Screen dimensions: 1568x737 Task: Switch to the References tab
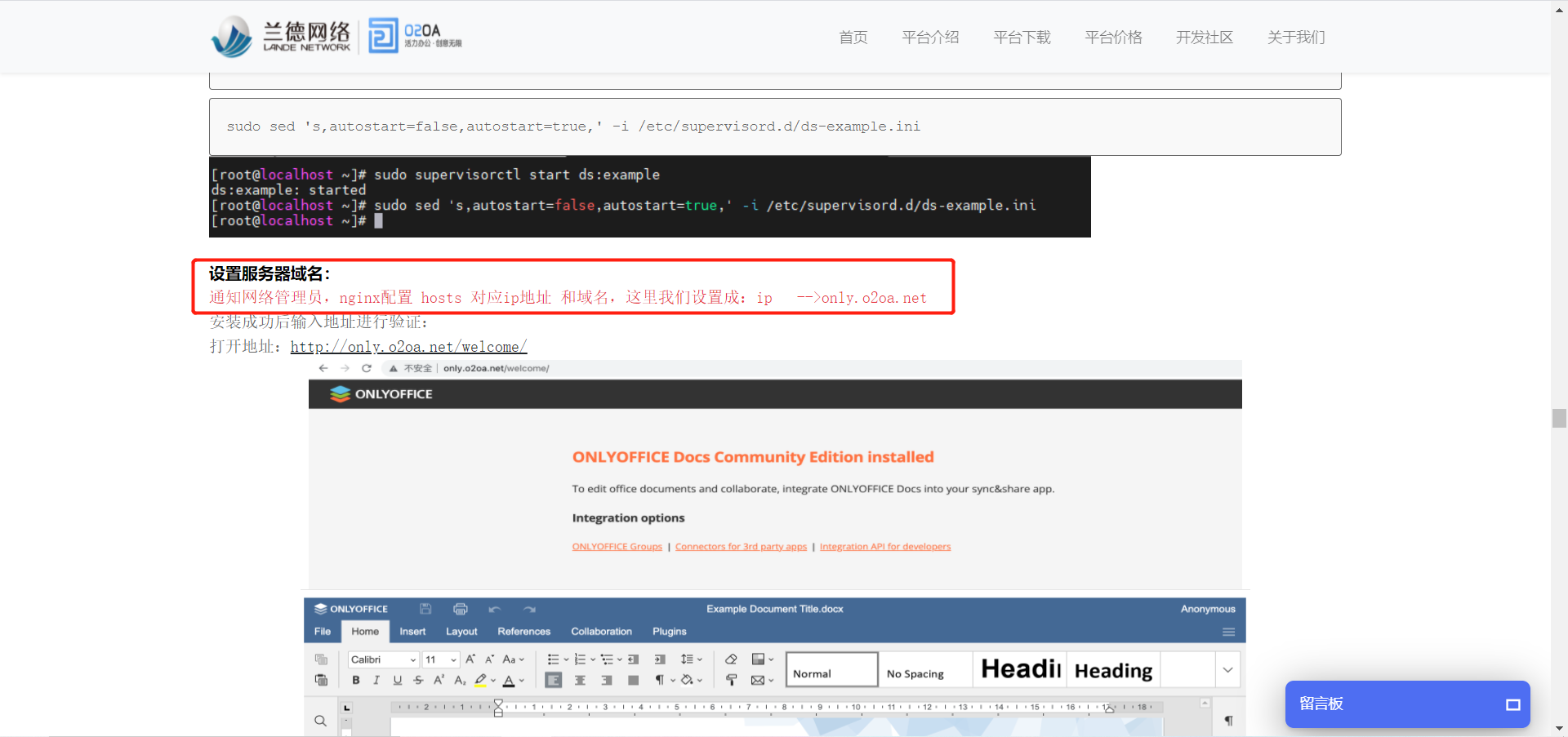(x=524, y=632)
